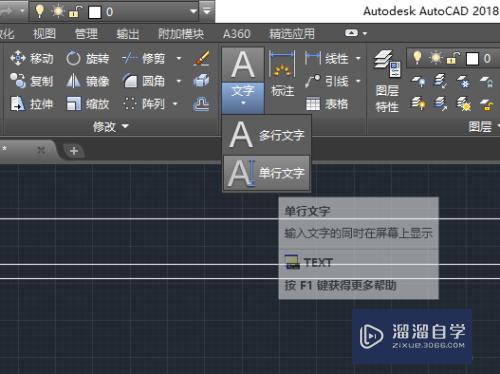Toggle layer lock in quick access toolbar
Screen dimensions: 500x374
coord(74,12)
